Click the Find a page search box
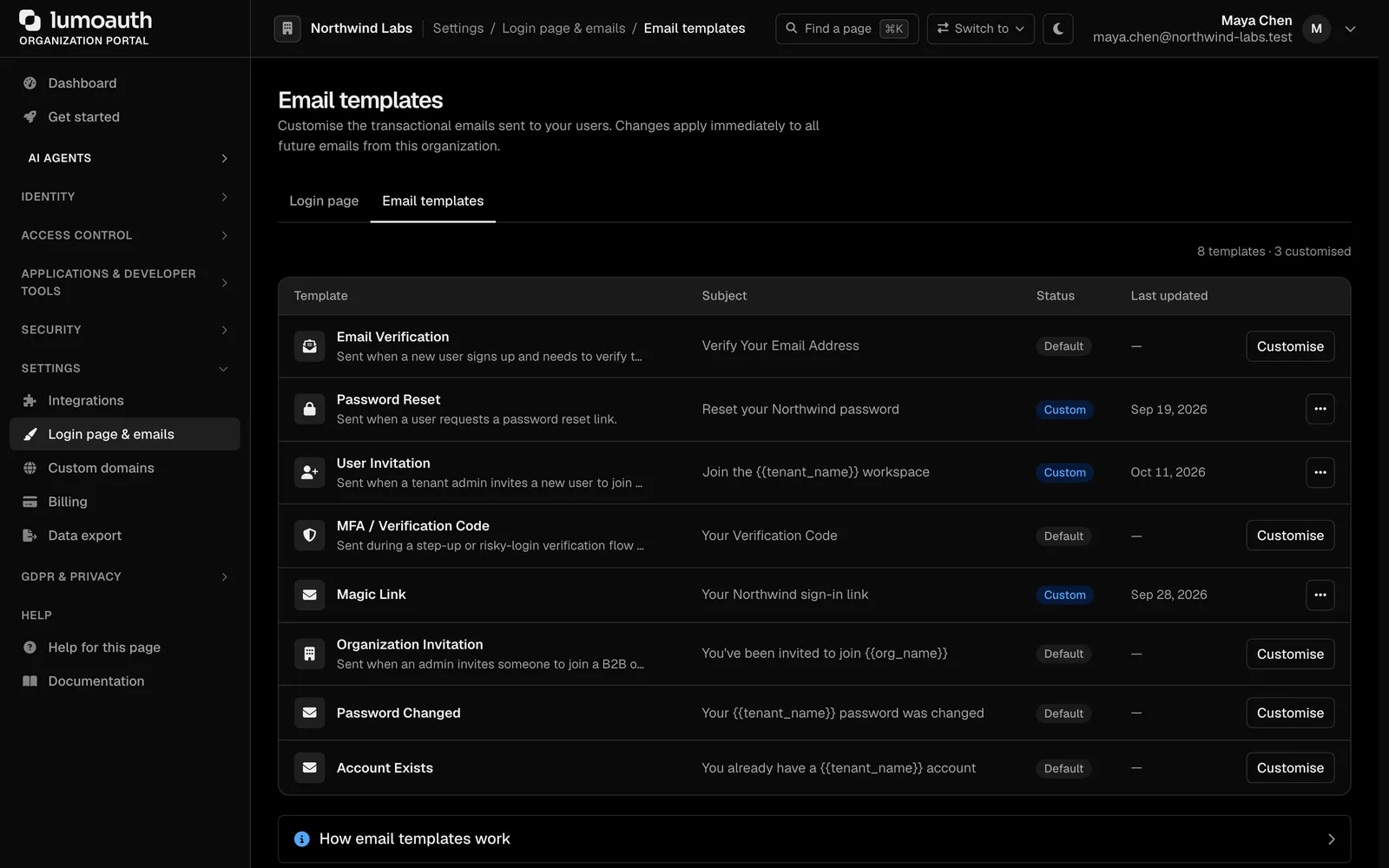This screenshot has height=868, width=1389. coord(846,29)
